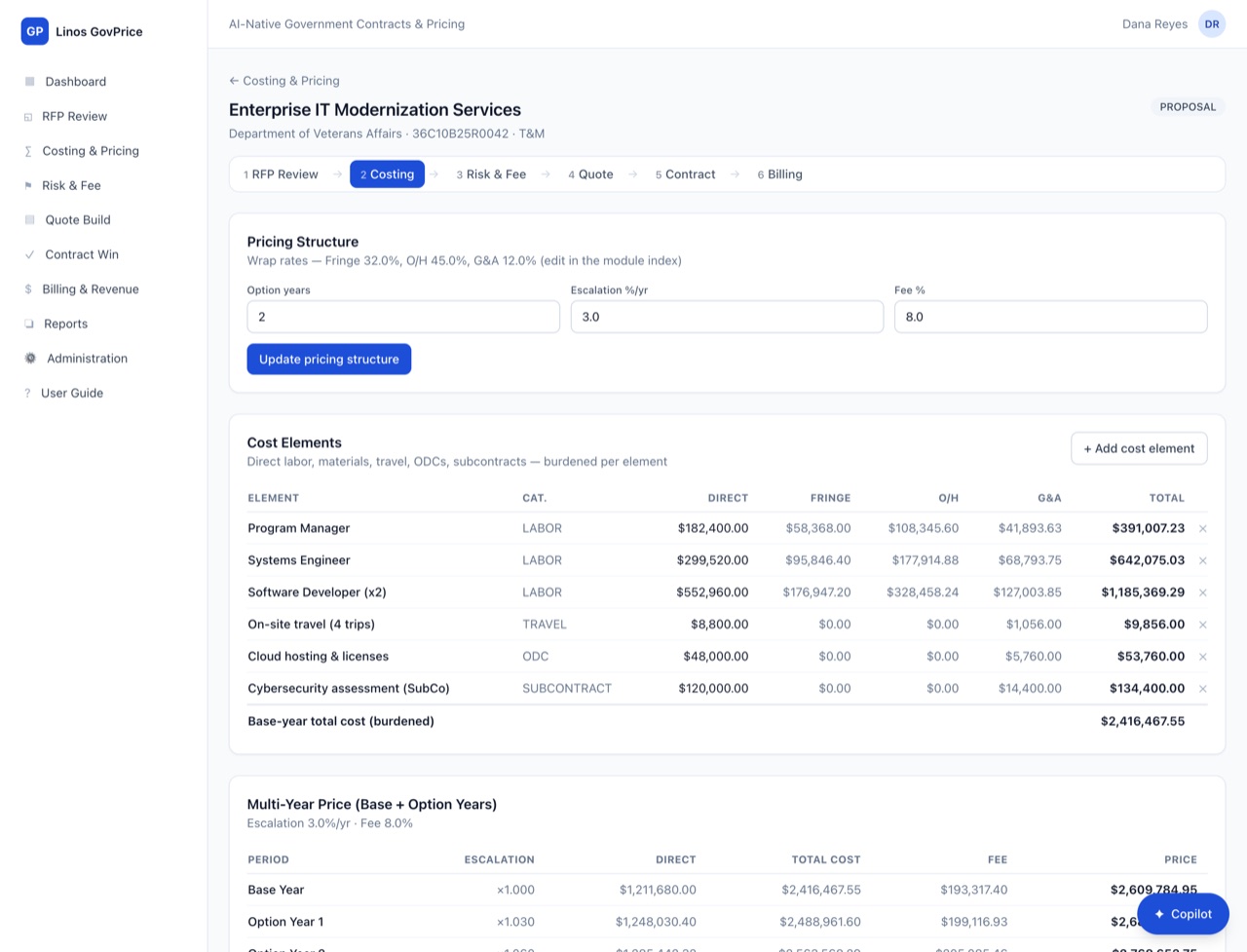Click Program Manager total $391,007.23
The width and height of the screenshot is (1247, 952).
(x=1149, y=528)
